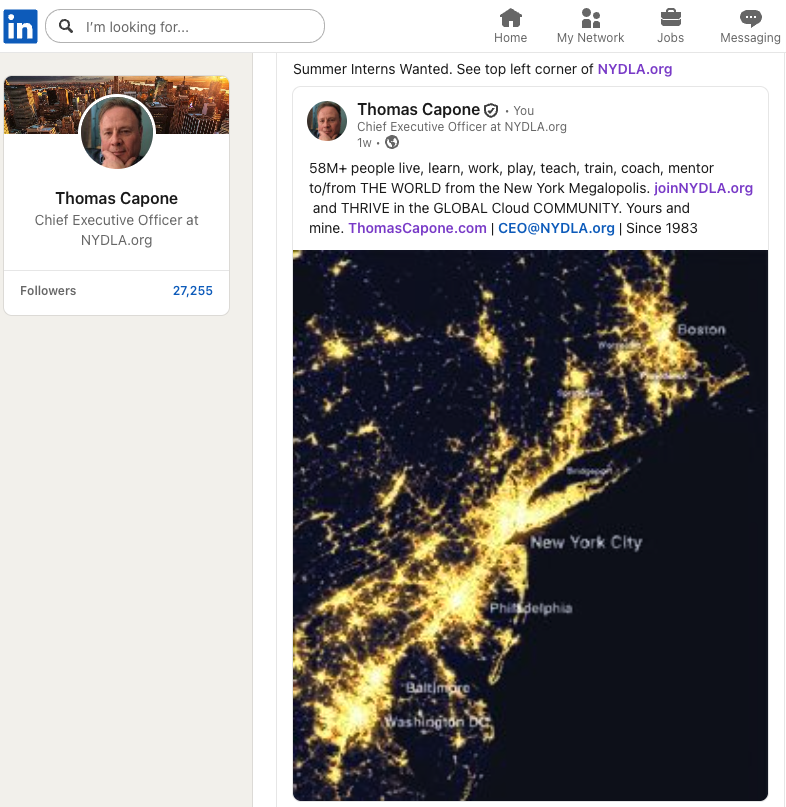
Task: Click the verified shield badge beside the author name
Action: pyautogui.click(x=492, y=110)
